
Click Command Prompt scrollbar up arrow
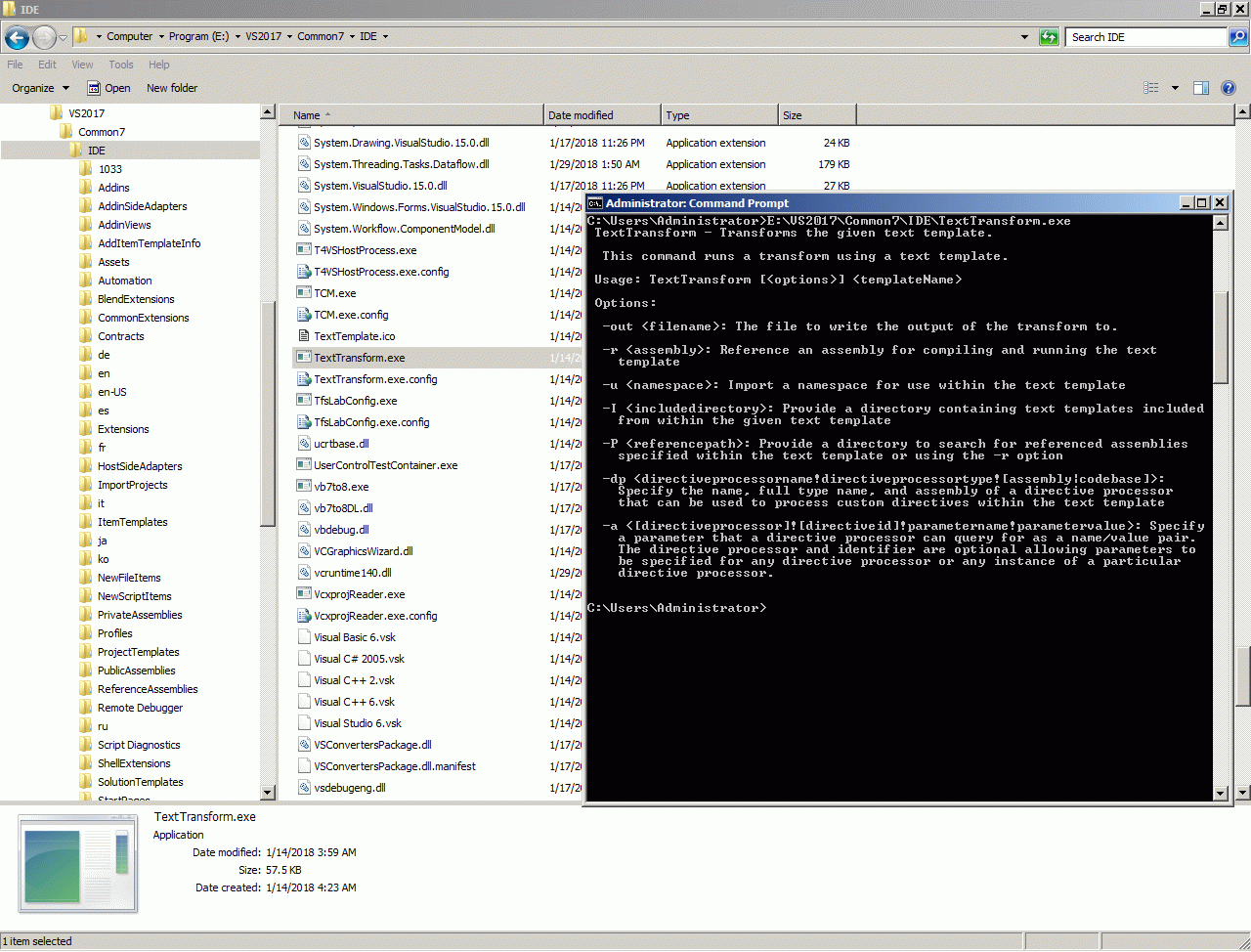click(x=1220, y=223)
